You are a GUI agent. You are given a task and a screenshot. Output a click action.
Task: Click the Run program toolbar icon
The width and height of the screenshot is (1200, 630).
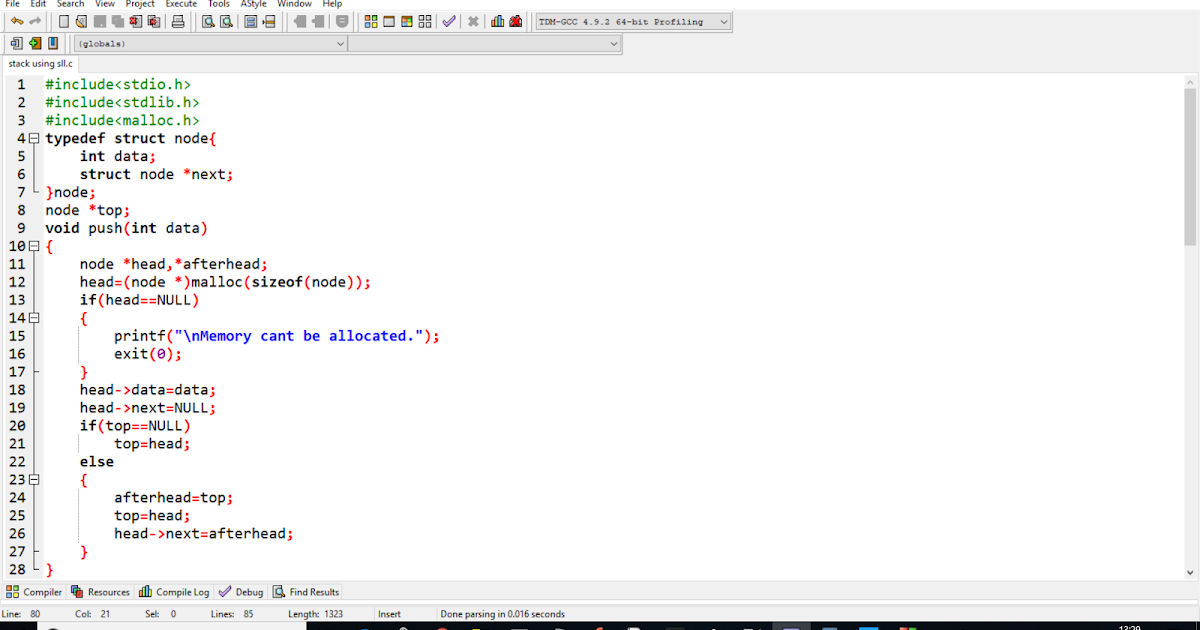[389, 21]
